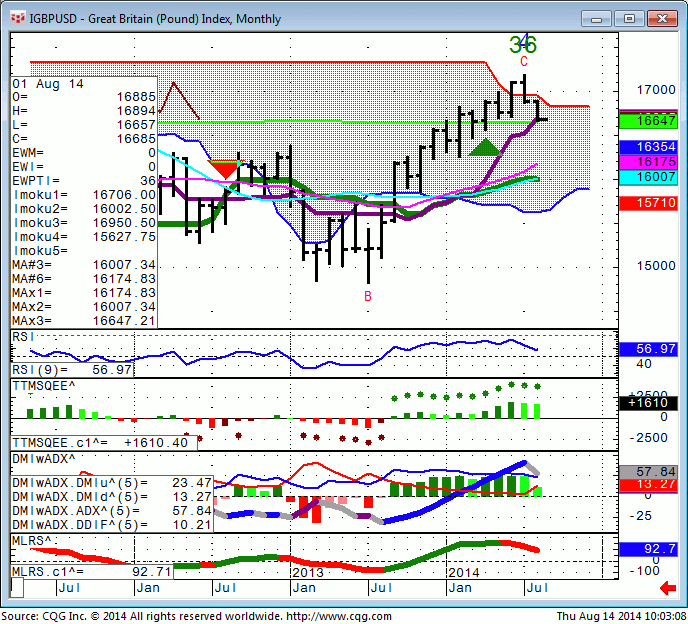Click the MA#3= 16007.34 row
This screenshot has height=624, width=688.
tap(84, 265)
